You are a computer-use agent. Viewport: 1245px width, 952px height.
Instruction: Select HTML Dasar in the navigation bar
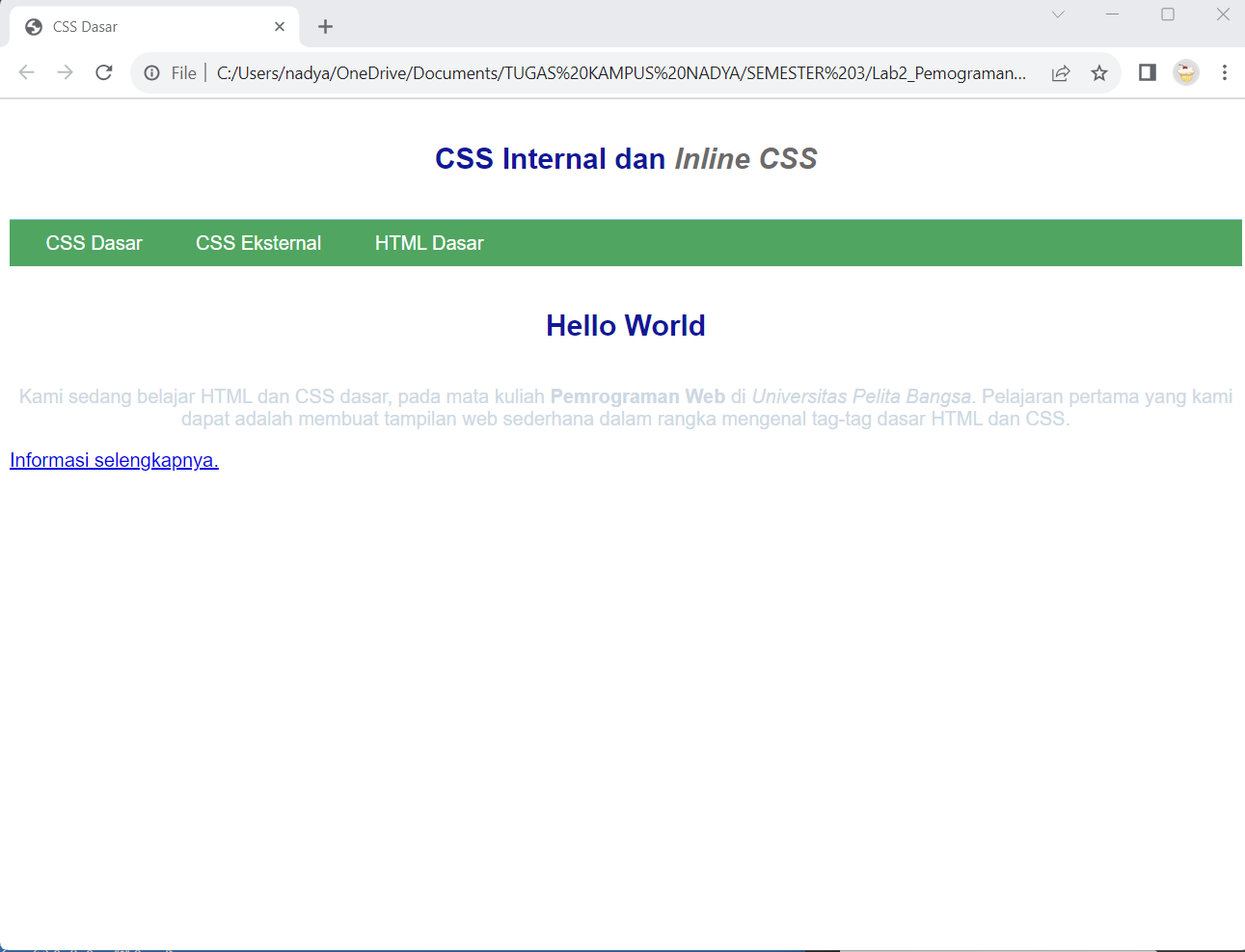pos(429,242)
